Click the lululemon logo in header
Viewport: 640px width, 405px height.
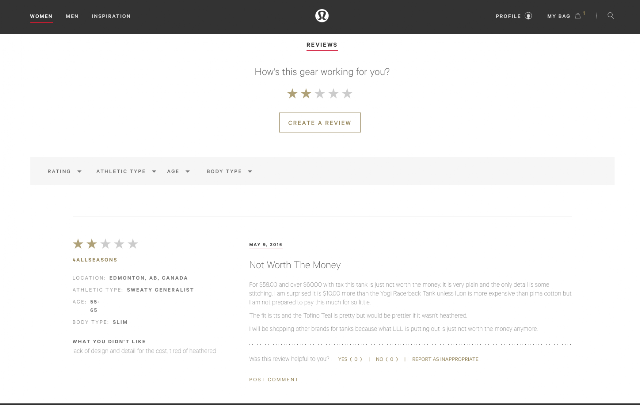[x=322, y=16]
